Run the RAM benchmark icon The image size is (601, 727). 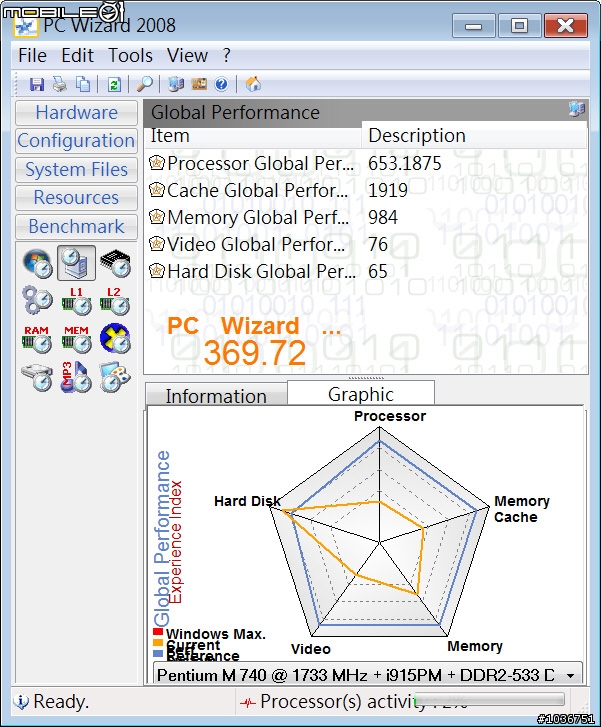37,338
